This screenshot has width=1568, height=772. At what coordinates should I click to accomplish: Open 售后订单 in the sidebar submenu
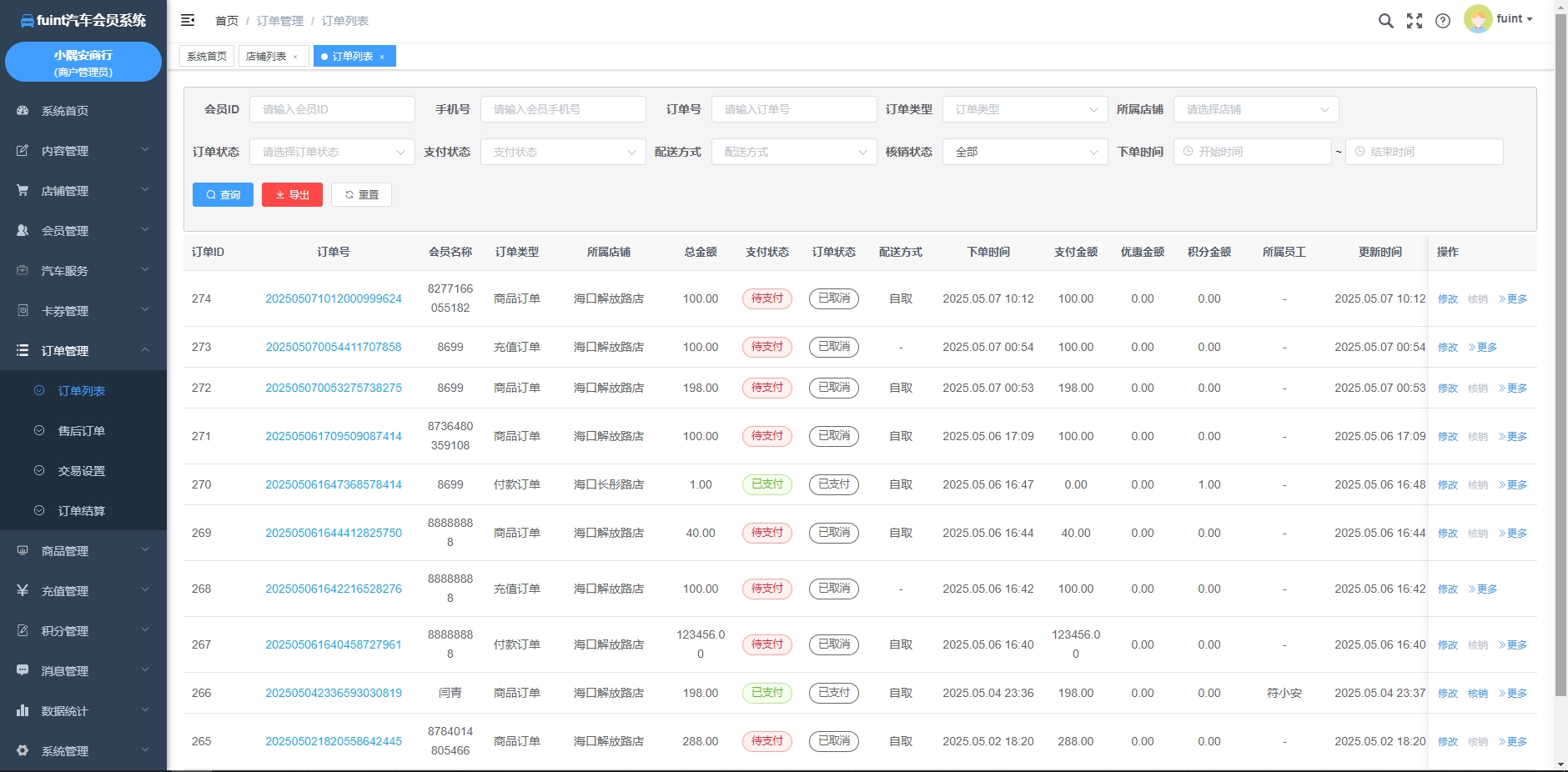click(x=81, y=431)
